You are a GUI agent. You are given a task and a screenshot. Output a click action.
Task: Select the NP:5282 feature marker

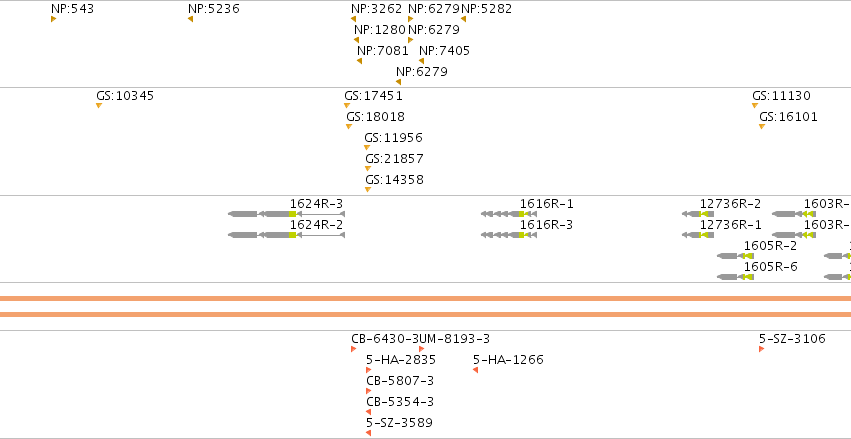tap(463, 19)
